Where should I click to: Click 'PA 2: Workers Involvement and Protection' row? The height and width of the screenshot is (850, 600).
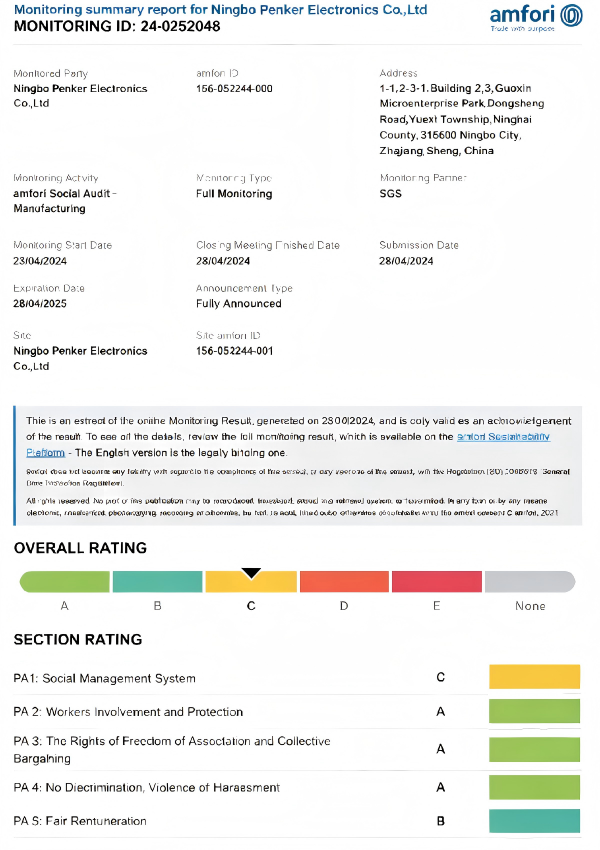click(296, 712)
